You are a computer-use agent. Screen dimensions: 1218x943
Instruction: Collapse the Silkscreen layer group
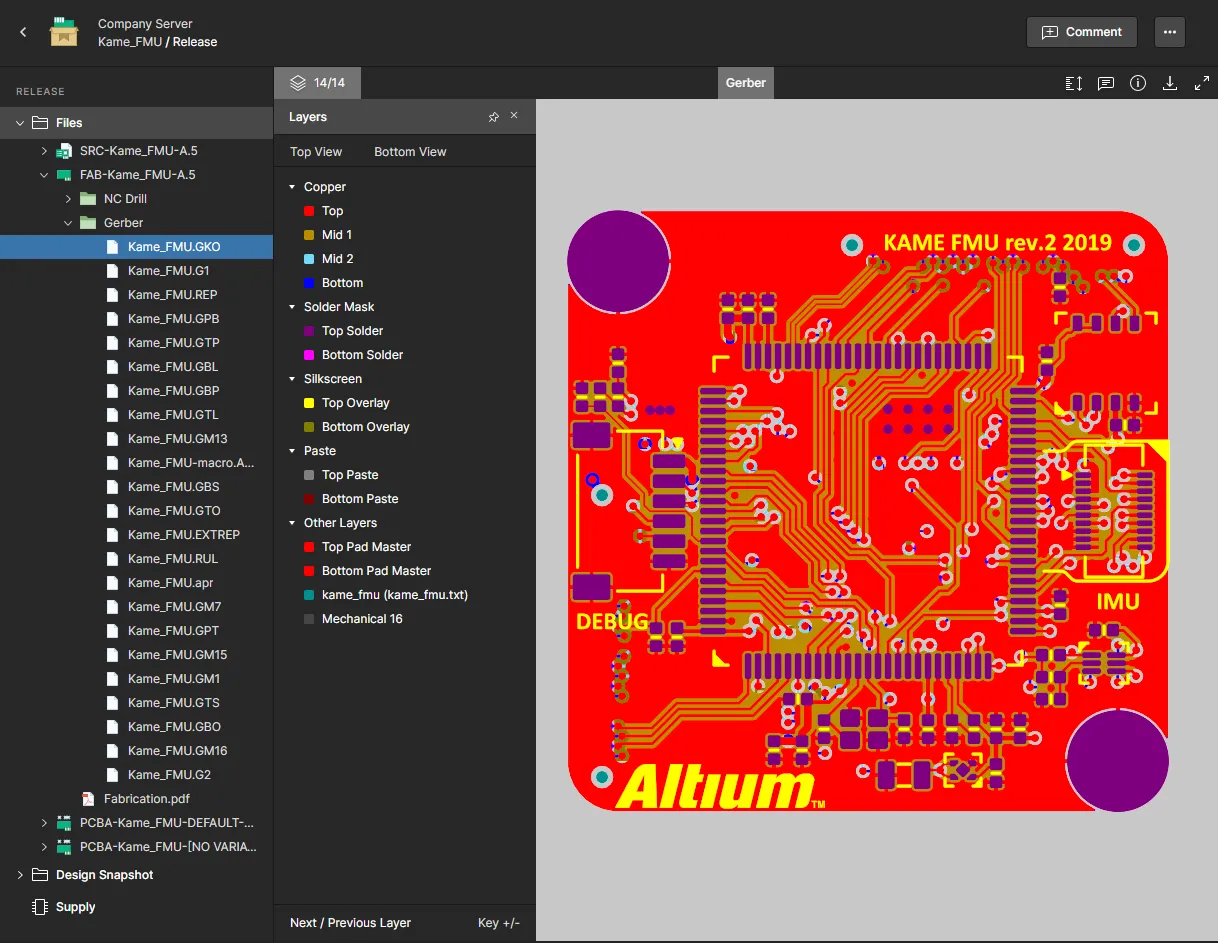[292, 379]
